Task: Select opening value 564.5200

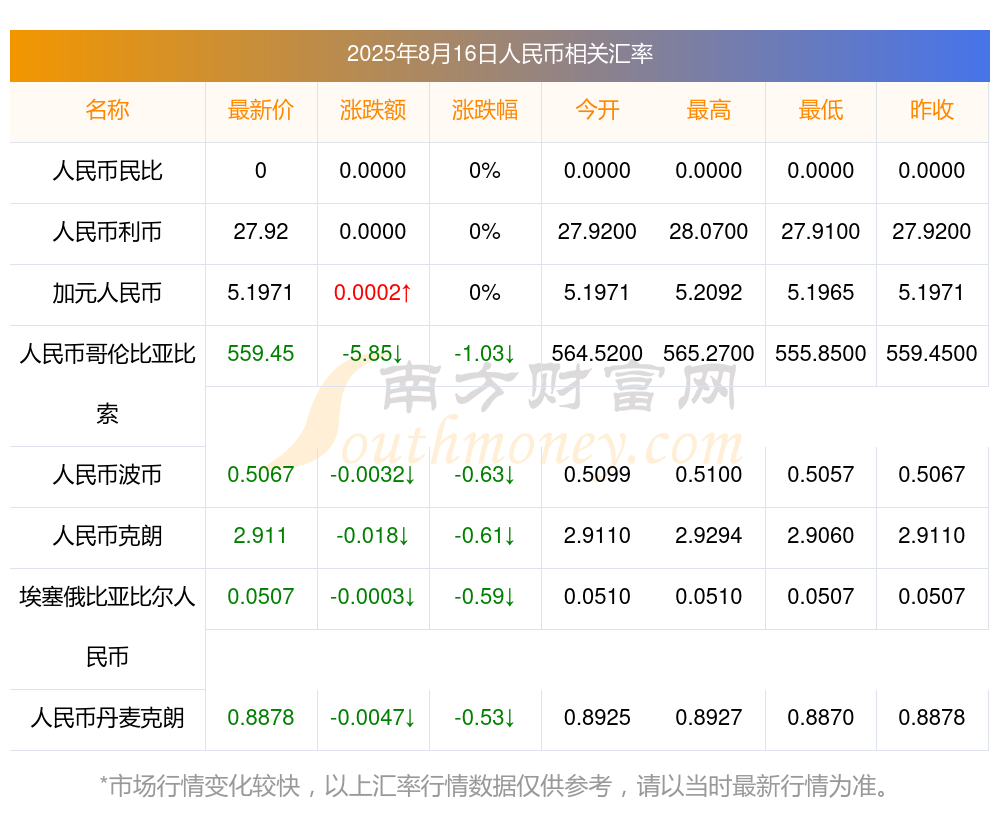Action: pos(597,353)
